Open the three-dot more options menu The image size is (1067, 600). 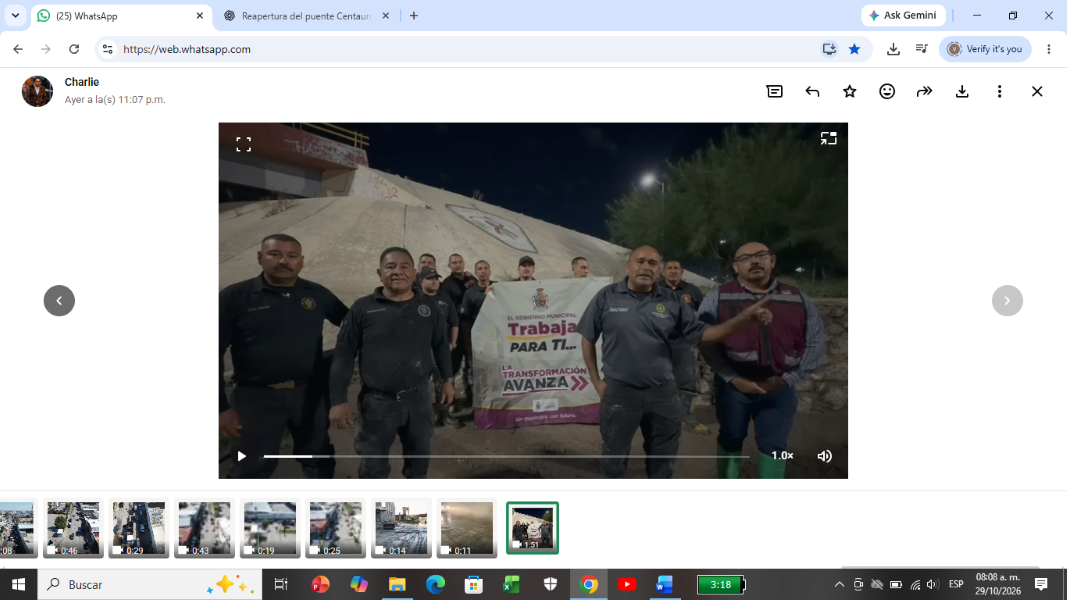[999, 91]
